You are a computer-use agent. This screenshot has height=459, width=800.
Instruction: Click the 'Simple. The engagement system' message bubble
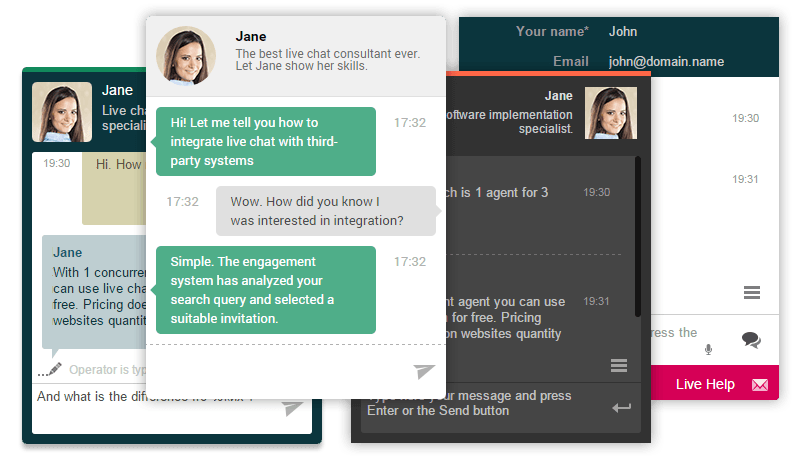(x=266, y=290)
